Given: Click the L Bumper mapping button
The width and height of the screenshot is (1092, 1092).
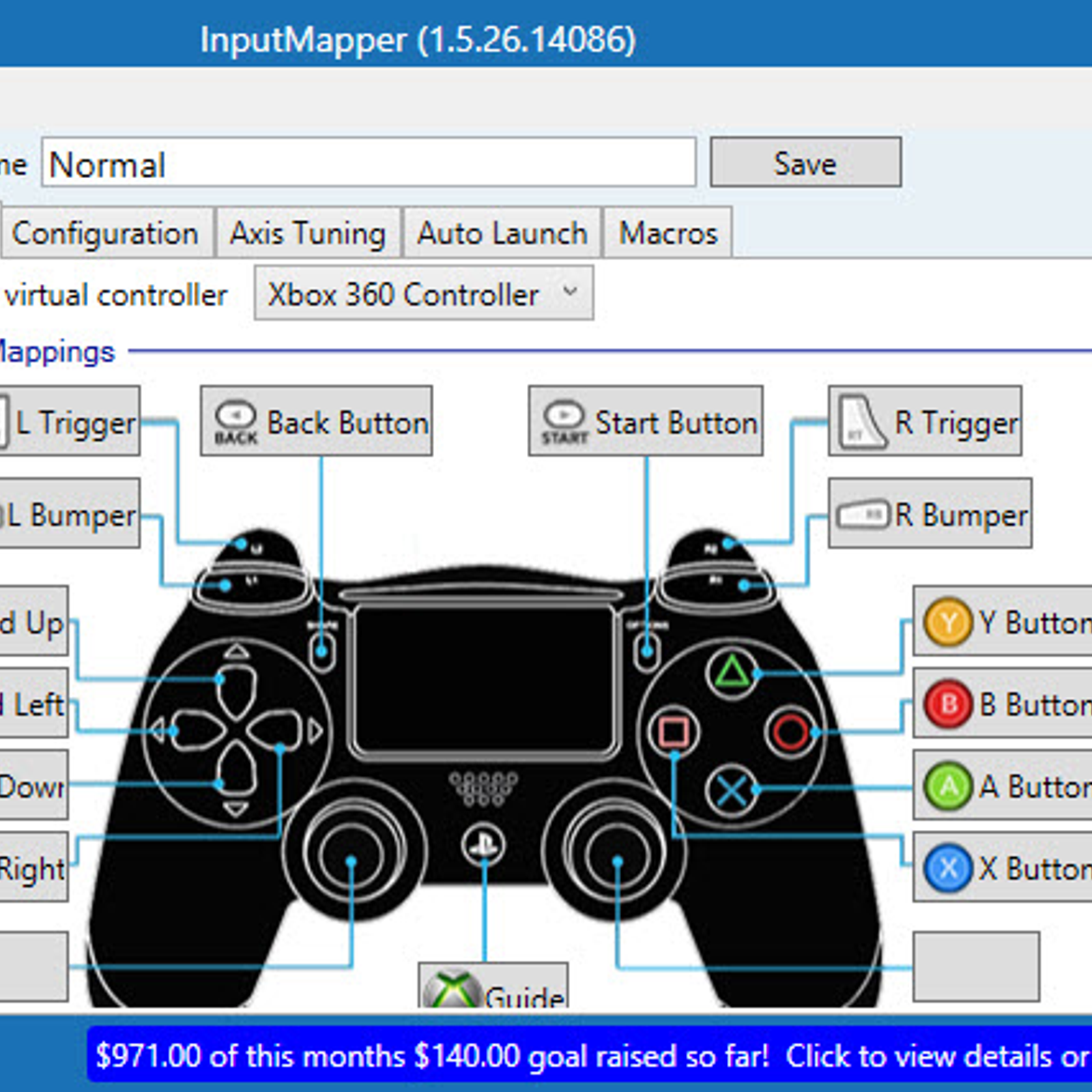Looking at the screenshot, I should point(70,513).
